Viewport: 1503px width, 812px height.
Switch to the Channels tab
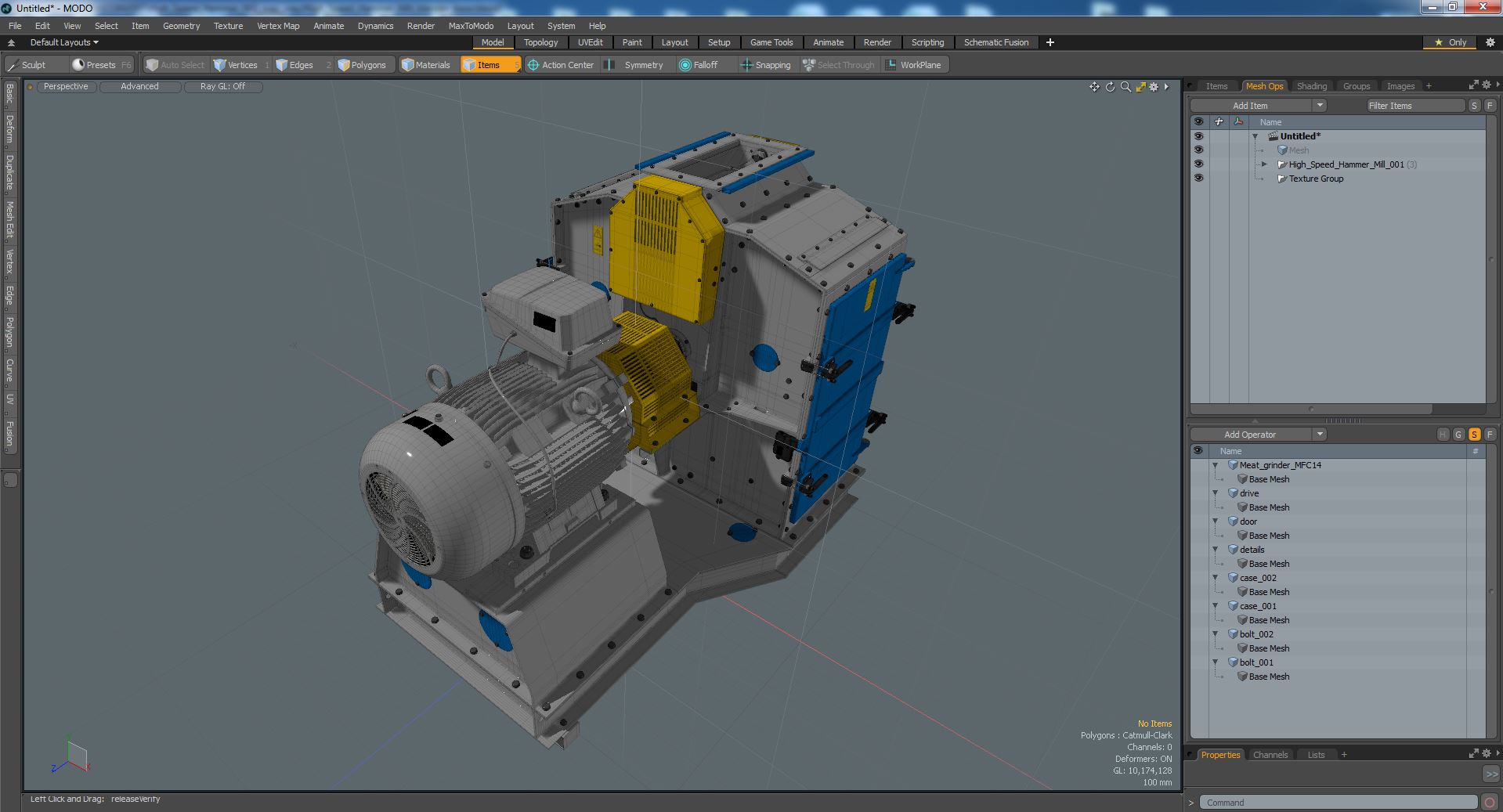(1270, 755)
